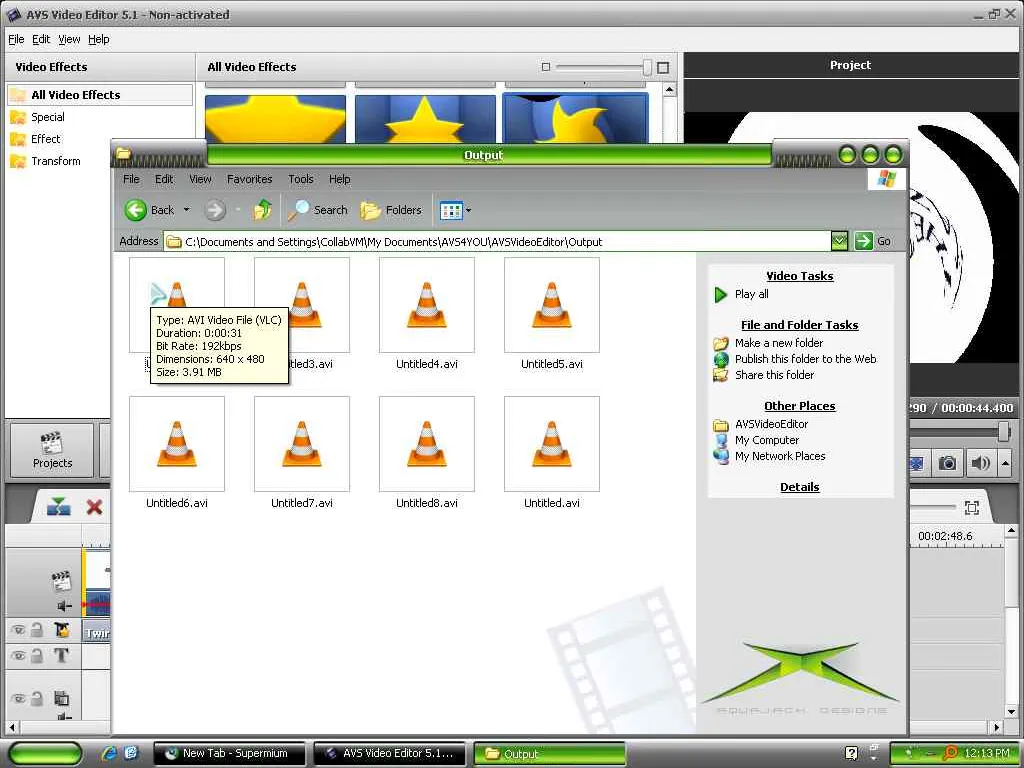Click the small thumbnail size icon in effects header
The image size is (1024, 768).
[546, 67]
